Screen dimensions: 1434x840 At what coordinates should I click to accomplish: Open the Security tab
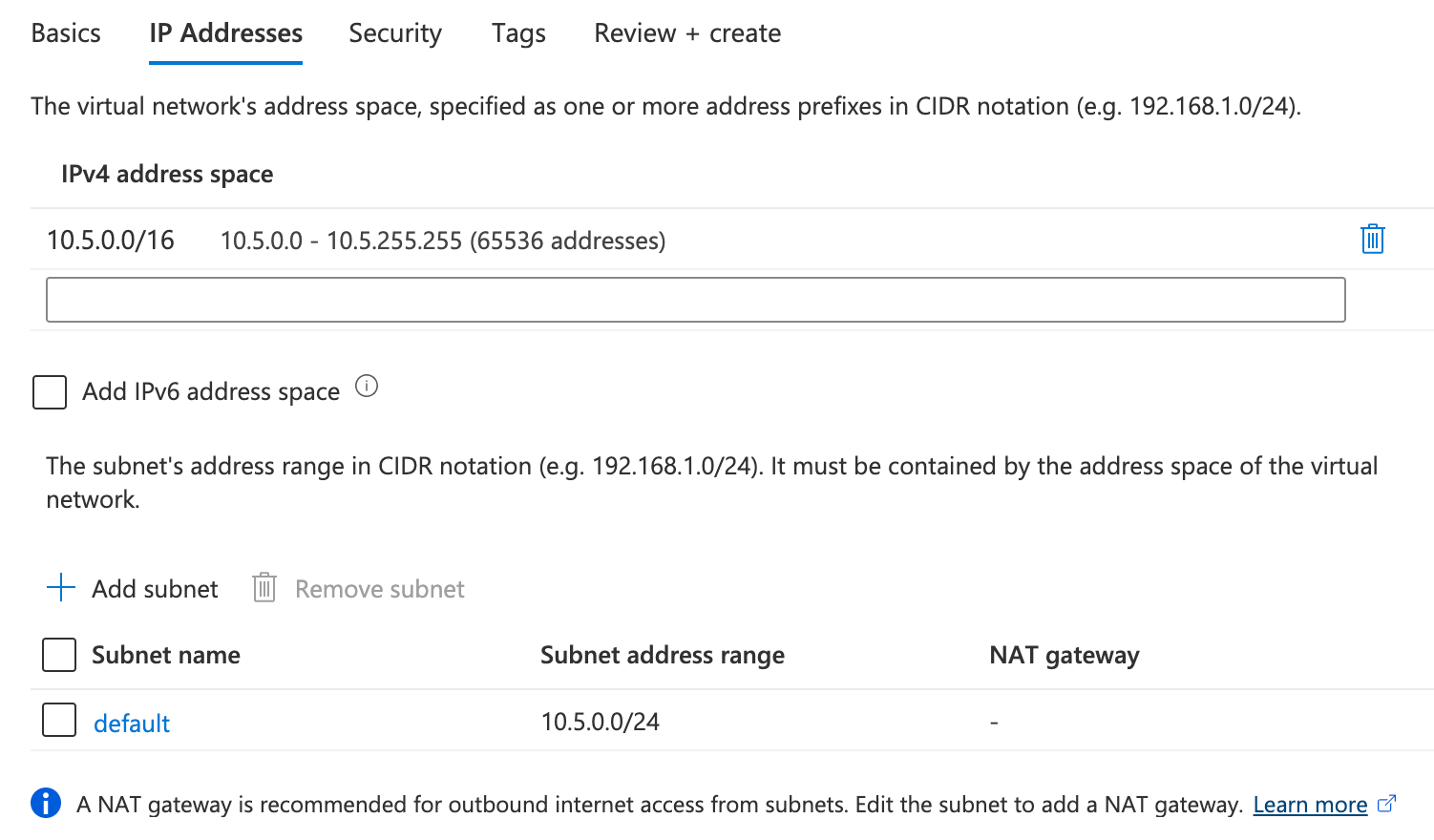394,32
